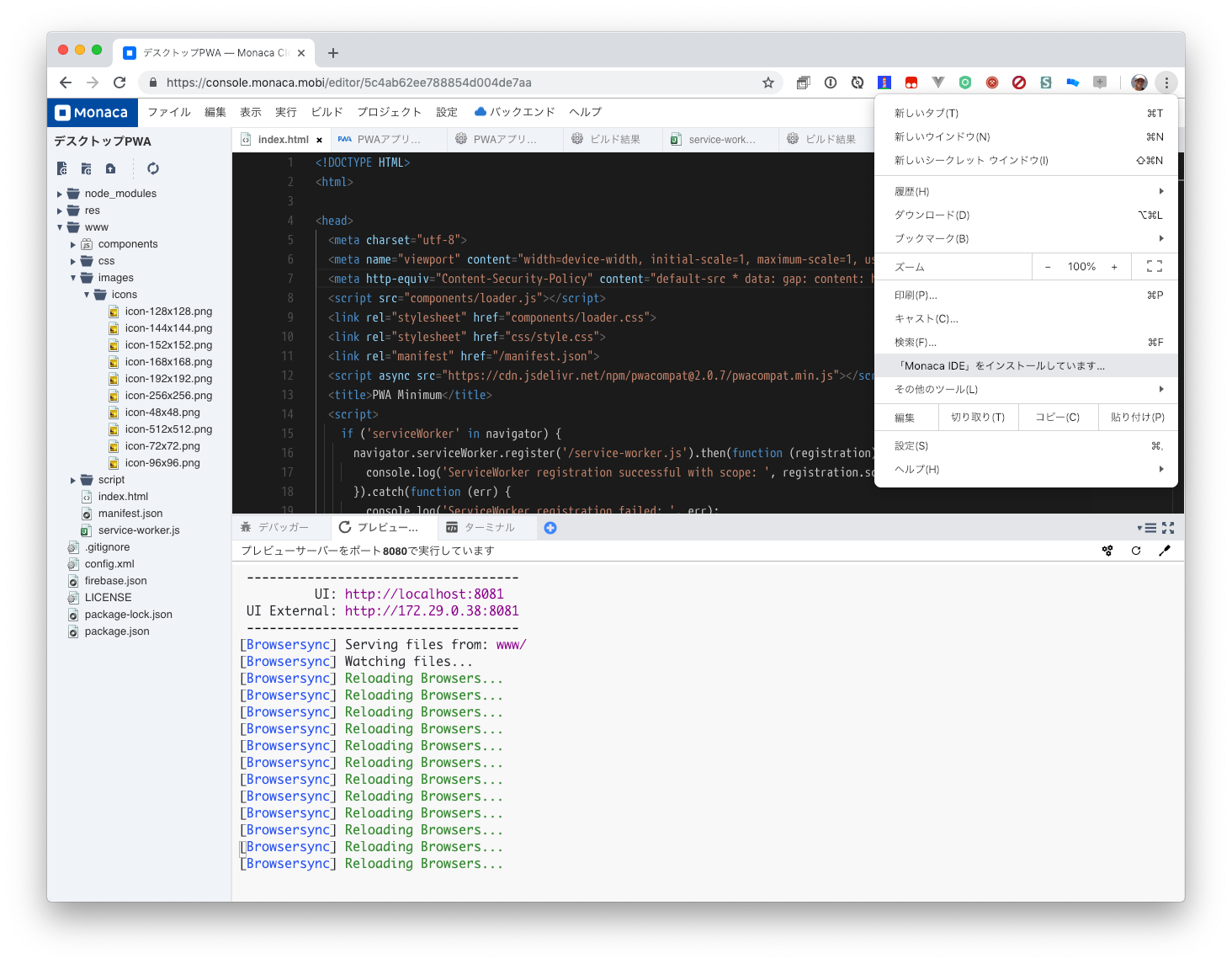Toggle fullscreen from Chrome zoom row
The width and height of the screenshot is (1232, 964).
pyautogui.click(x=1155, y=267)
